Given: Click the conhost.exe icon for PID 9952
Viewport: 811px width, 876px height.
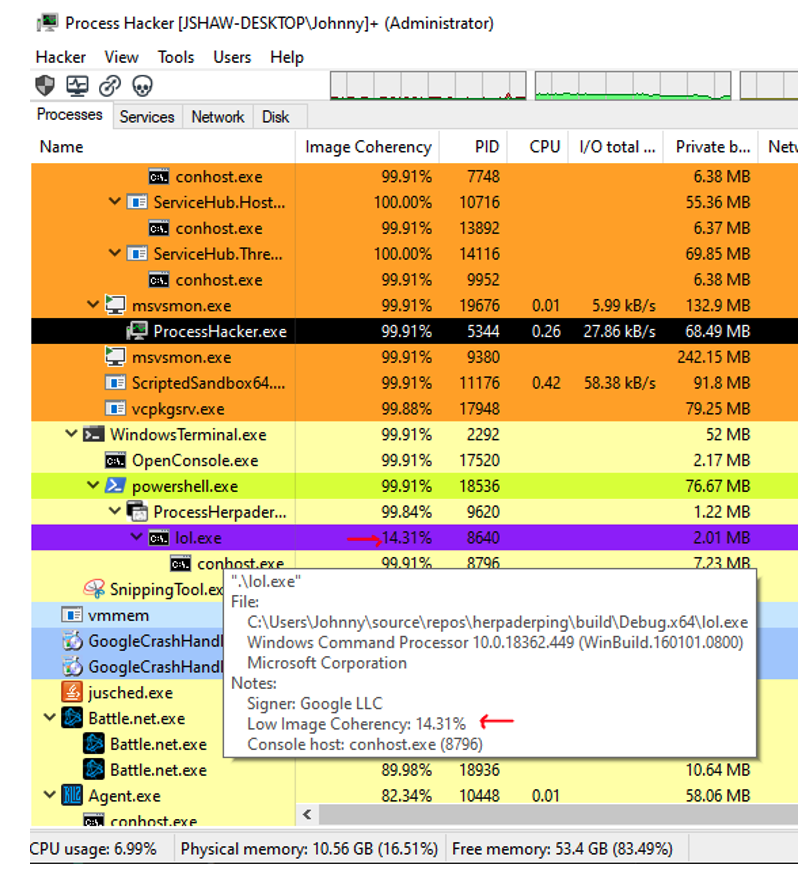Looking at the screenshot, I should pyautogui.click(x=159, y=279).
